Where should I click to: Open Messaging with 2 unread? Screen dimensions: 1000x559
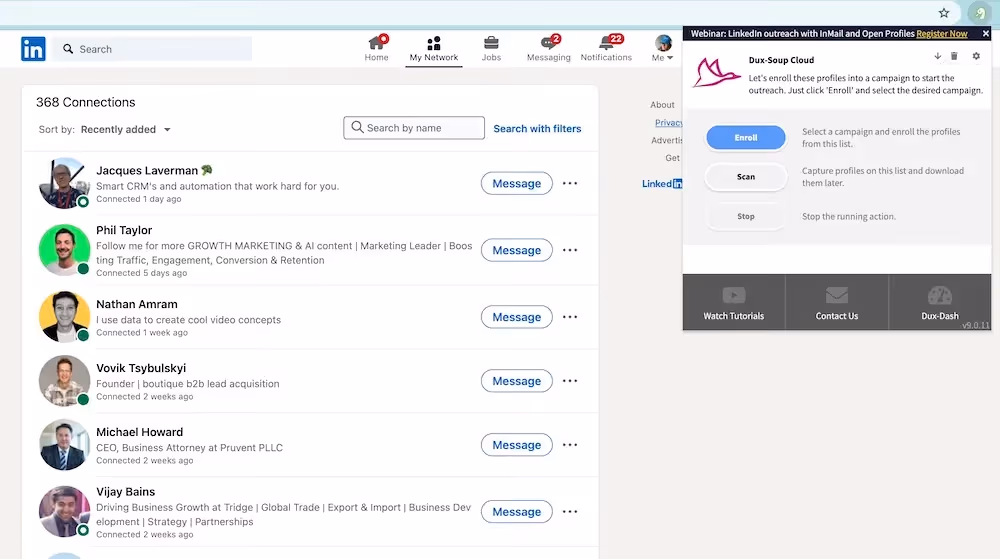[548, 48]
